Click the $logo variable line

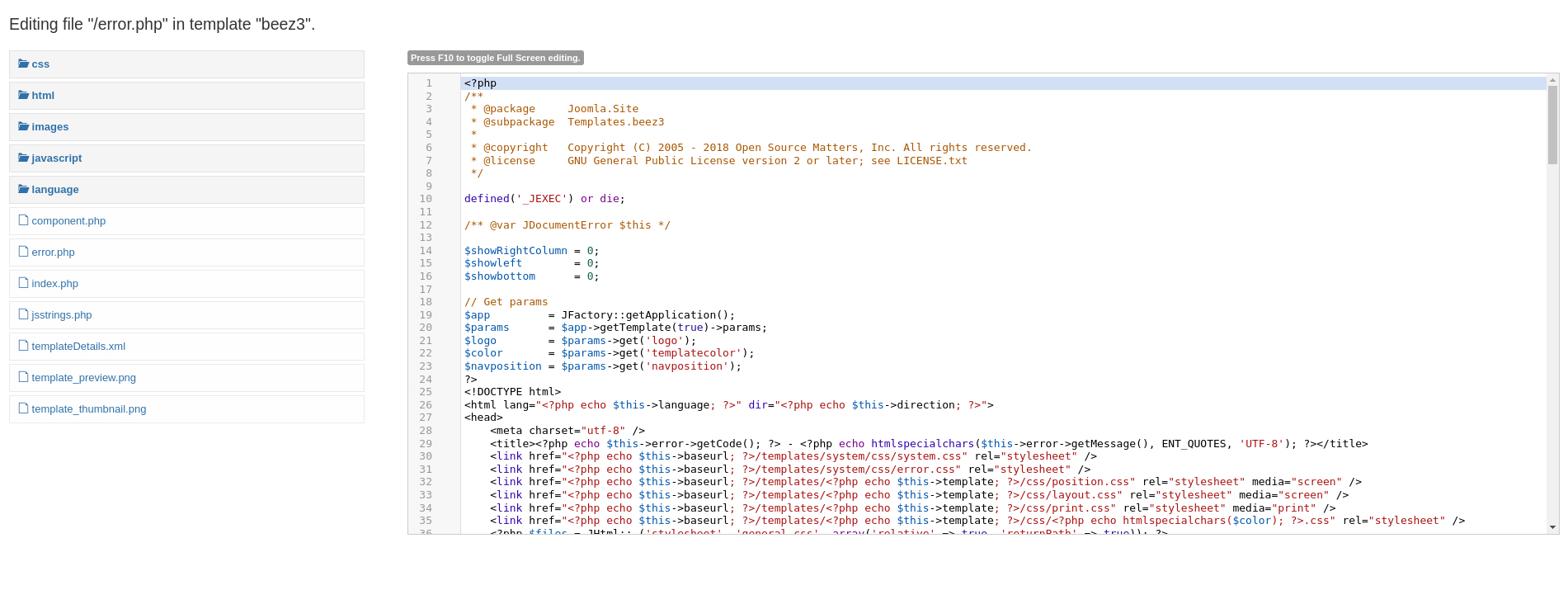pyautogui.click(x=580, y=341)
